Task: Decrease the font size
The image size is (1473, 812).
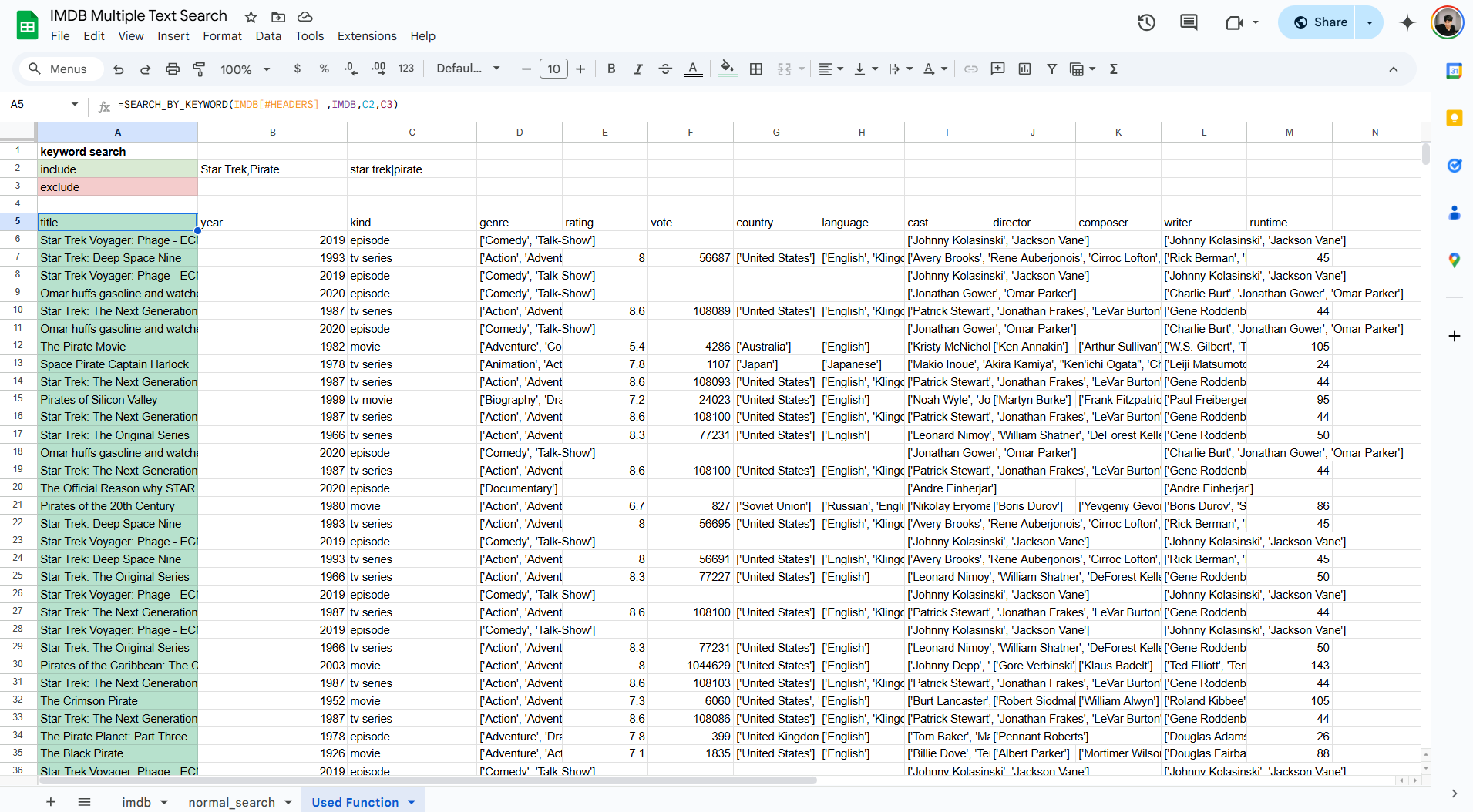Action: 526,69
